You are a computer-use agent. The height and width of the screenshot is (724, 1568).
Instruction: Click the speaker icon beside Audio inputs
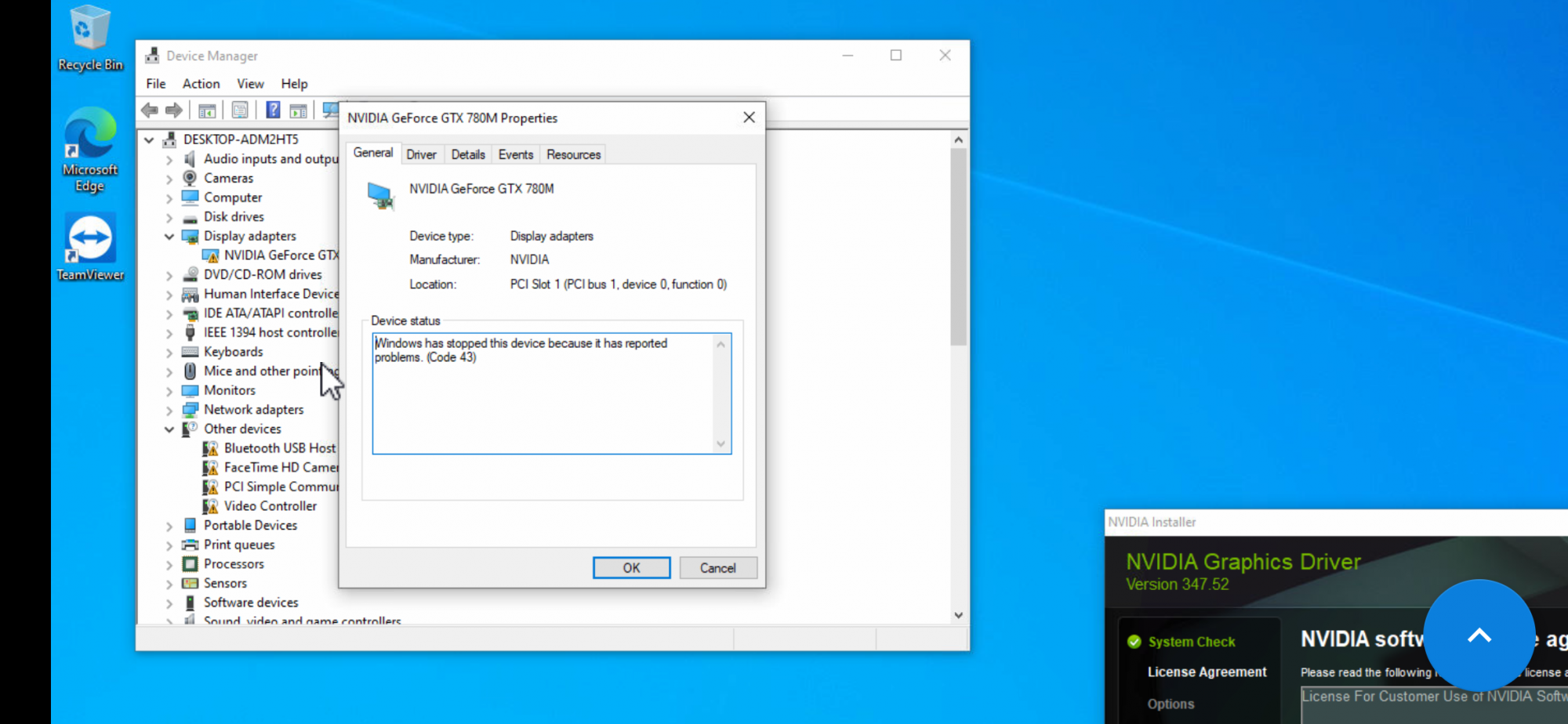pos(190,159)
